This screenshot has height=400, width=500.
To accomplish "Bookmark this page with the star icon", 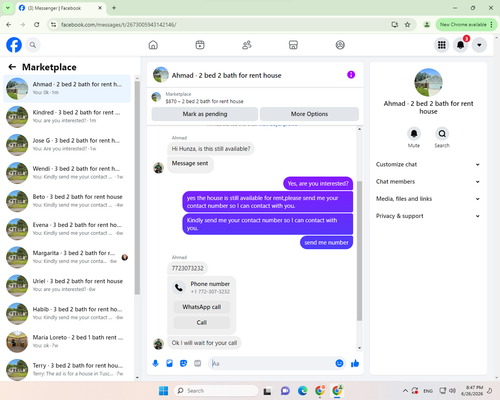I will pyautogui.click(x=407, y=25).
